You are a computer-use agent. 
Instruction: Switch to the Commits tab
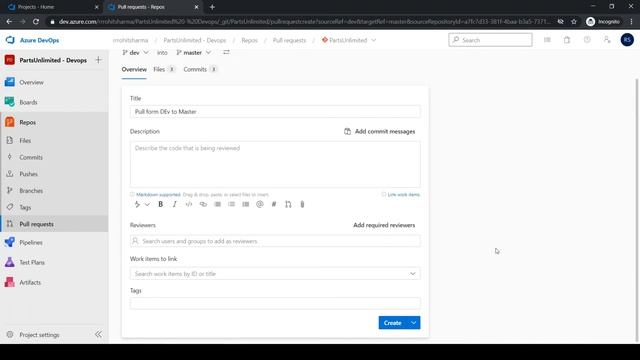coord(200,69)
